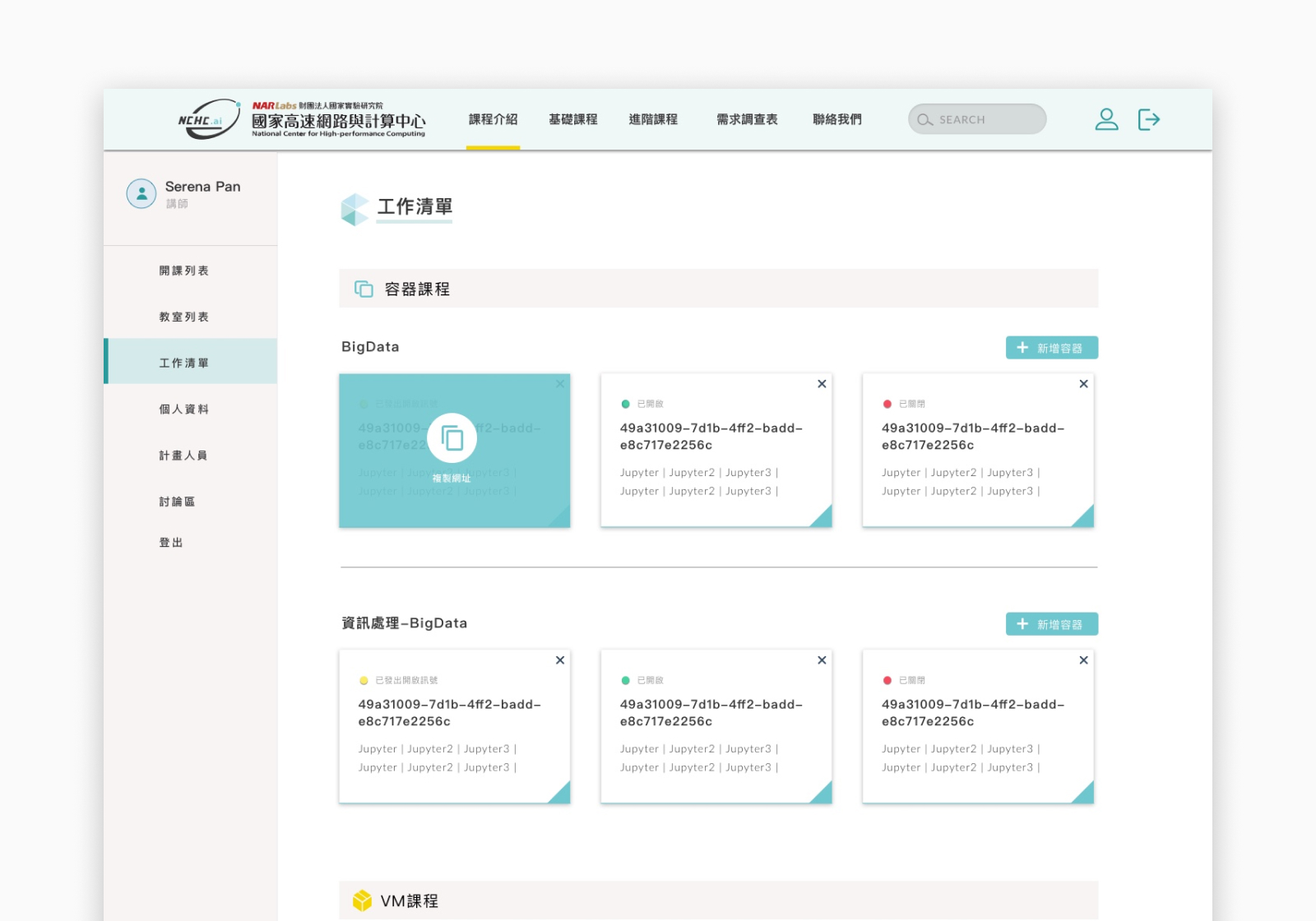The width and height of the screenshot is (1316, 921).
Task: Click Serena Pan's avatar icon
Action: pyautogui.click(x=141, y=194)
